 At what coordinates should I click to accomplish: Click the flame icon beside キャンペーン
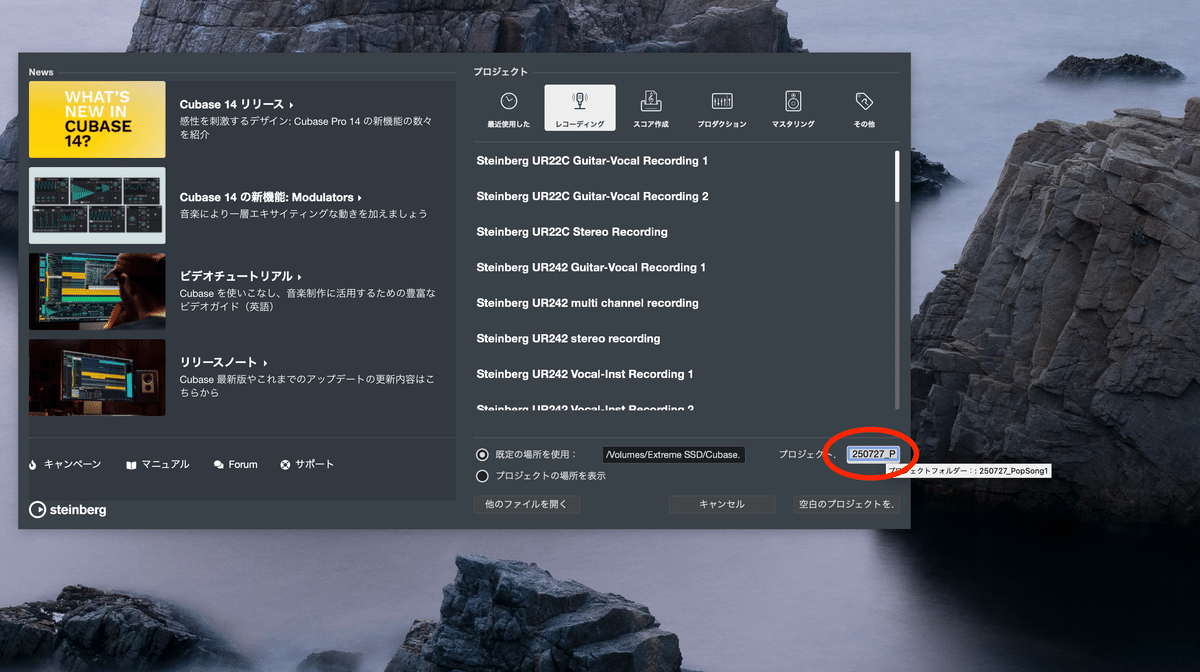click(x=33, y=465)
